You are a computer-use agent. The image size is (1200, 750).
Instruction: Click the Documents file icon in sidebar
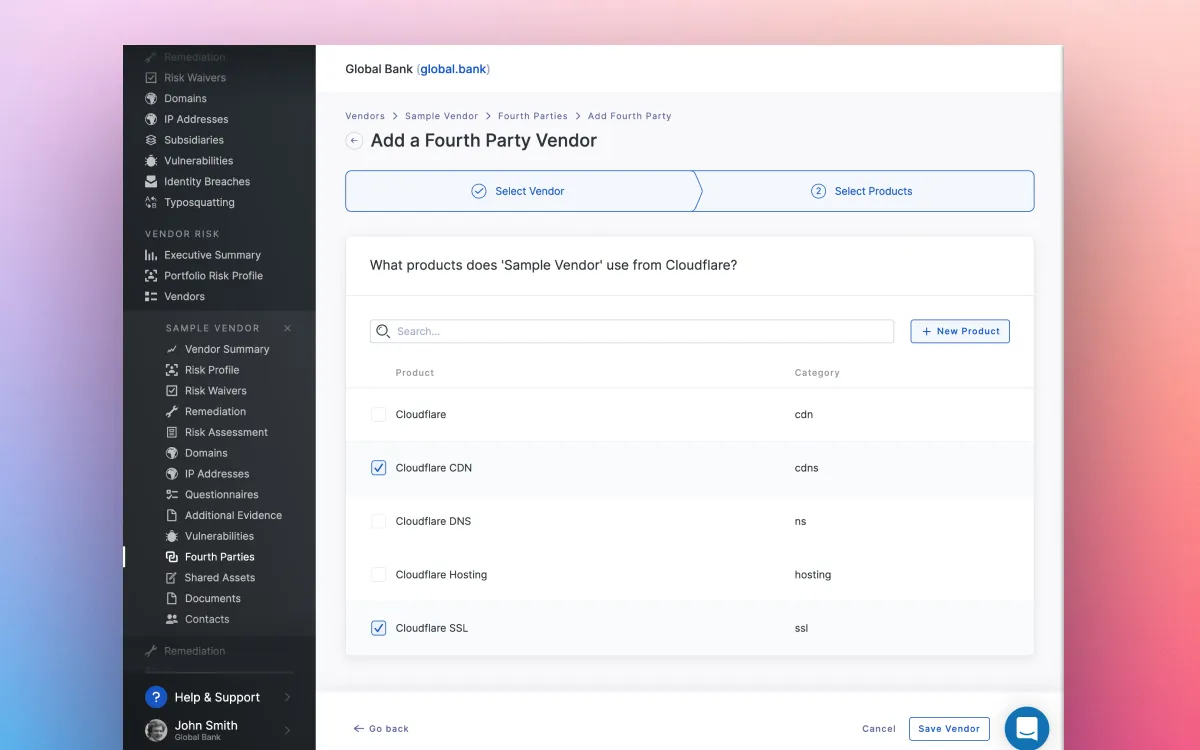tap(172, 598)
